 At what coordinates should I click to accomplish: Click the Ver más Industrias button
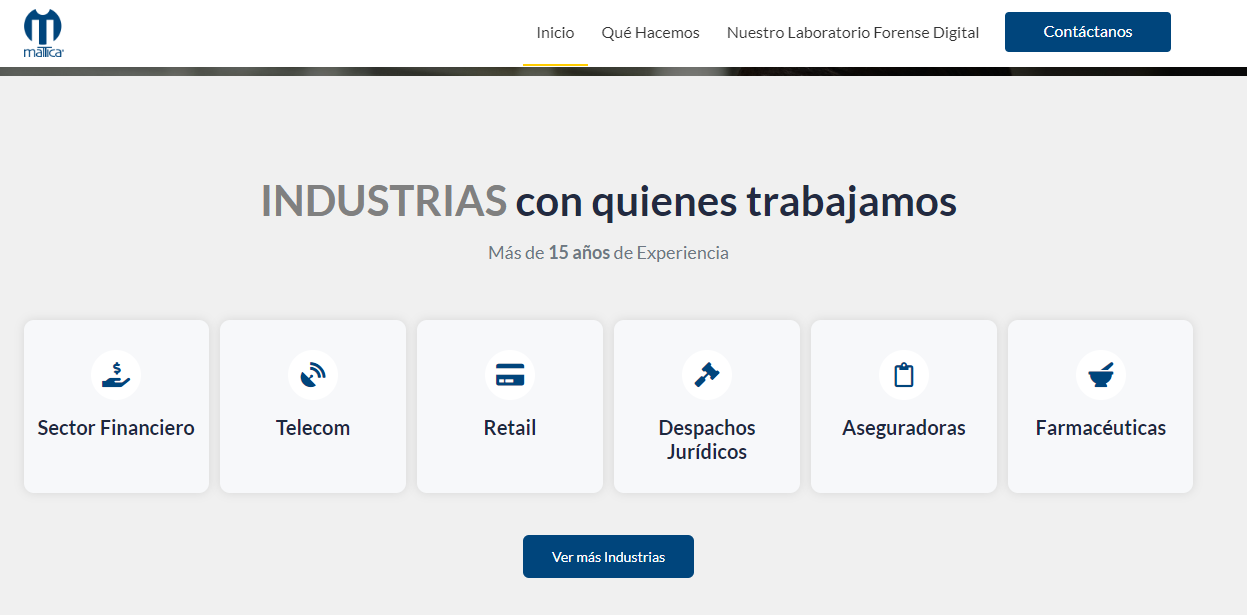608,557
